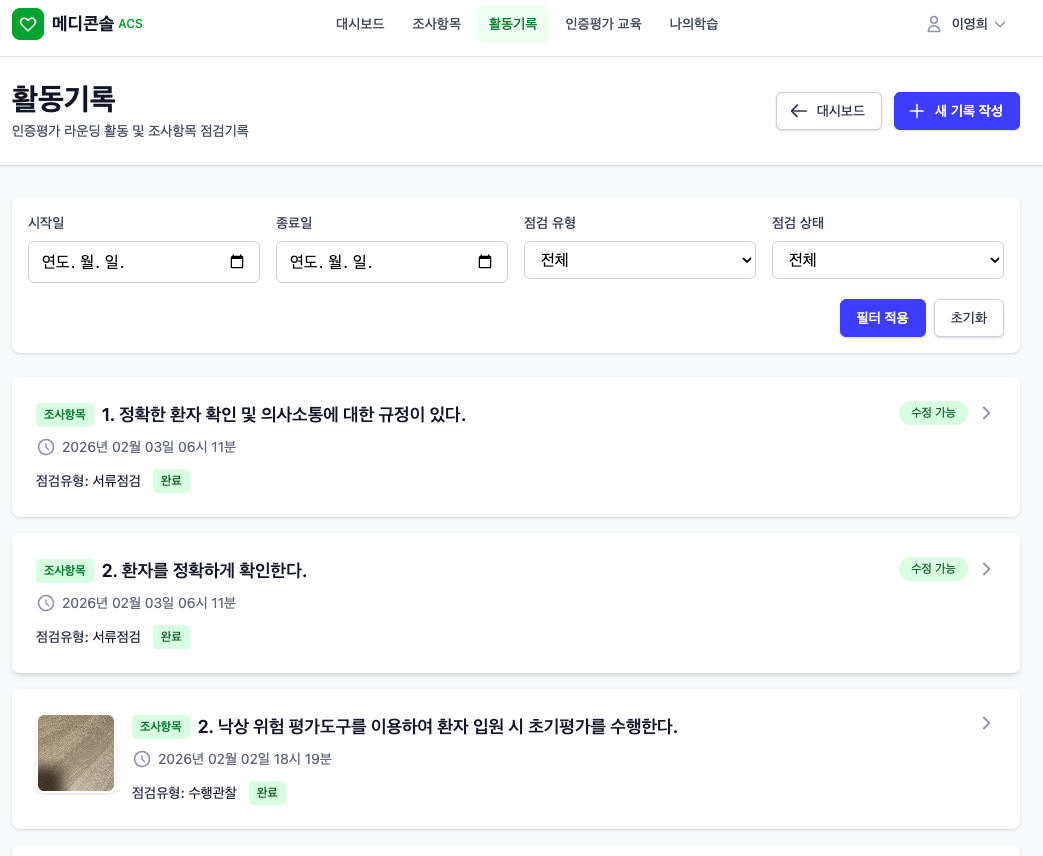Click the back arrow on 대시보드 button
The width and height of the screenshot is (1043, 856).
point(799,111)
